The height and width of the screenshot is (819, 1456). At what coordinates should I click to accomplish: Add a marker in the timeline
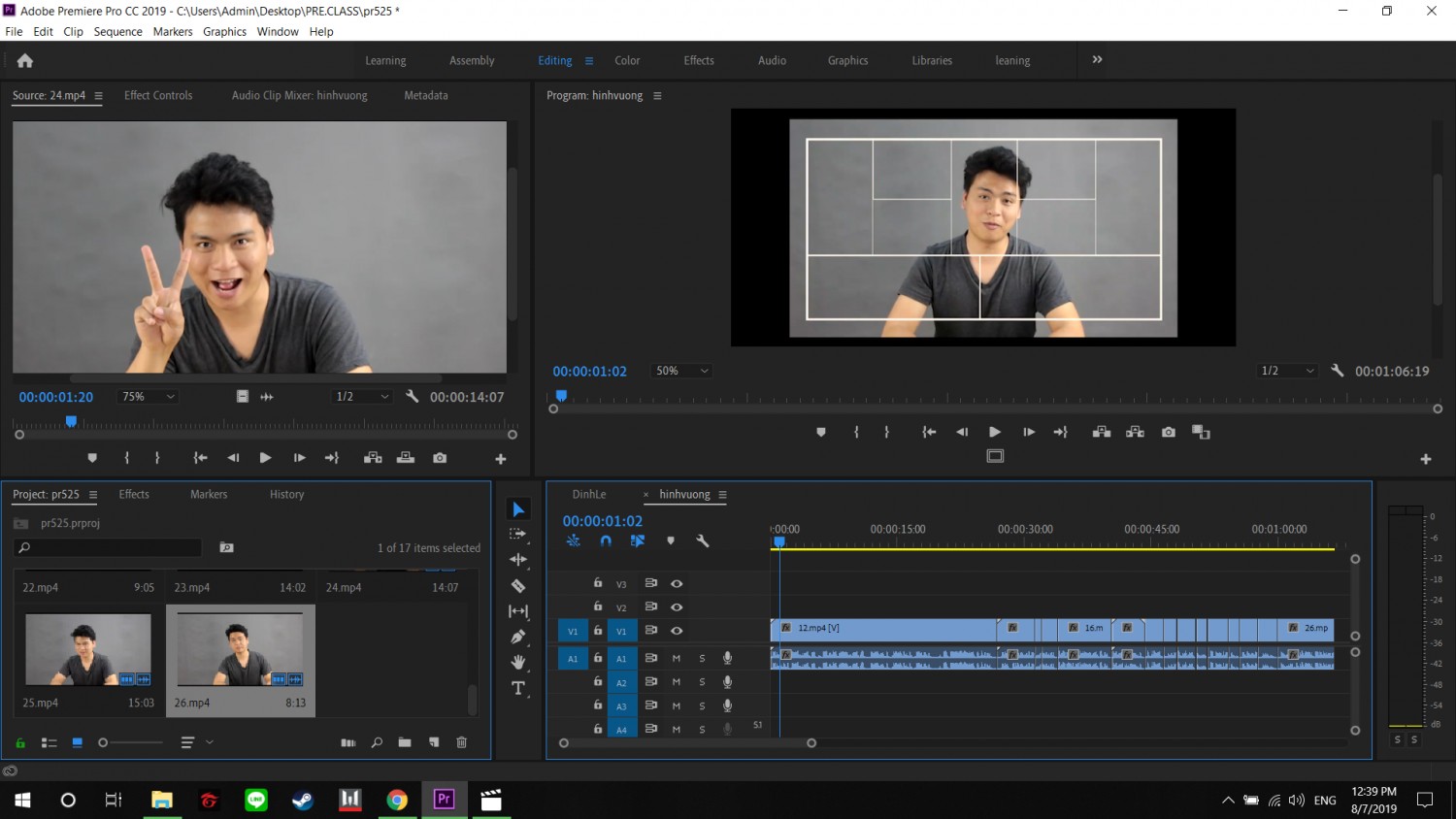click(x=671, y=541)
